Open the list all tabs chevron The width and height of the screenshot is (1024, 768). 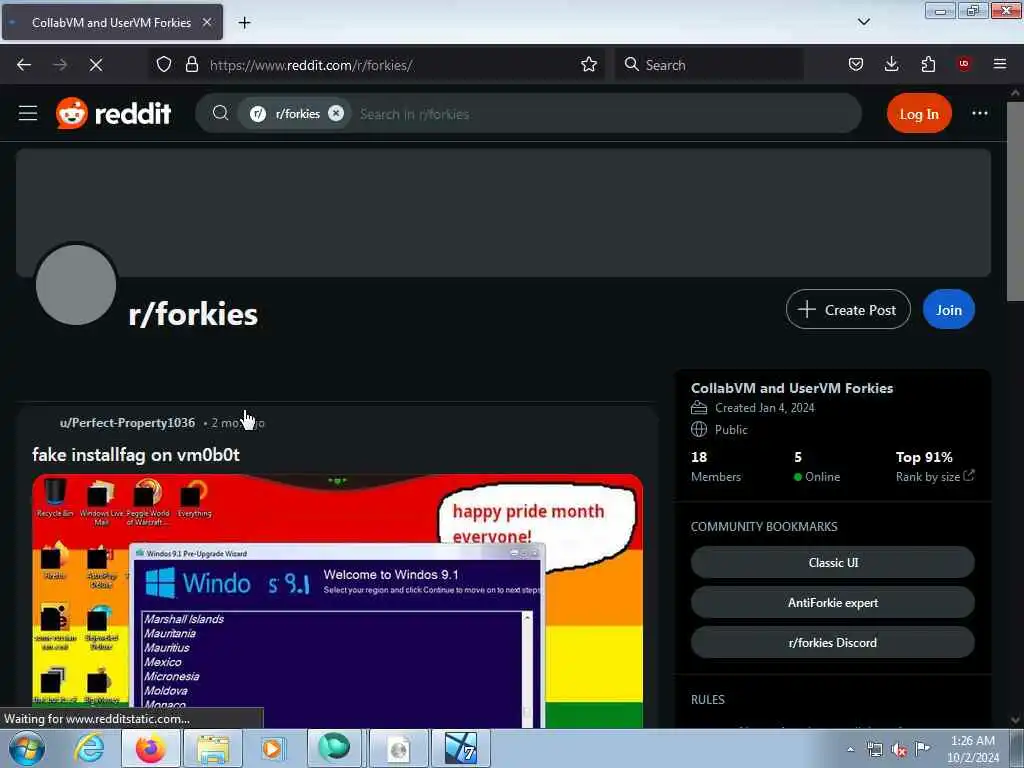tap(863, 22)
